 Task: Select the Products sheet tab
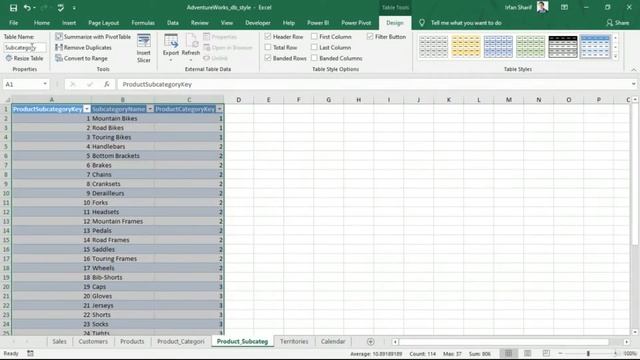click(132, 342)
